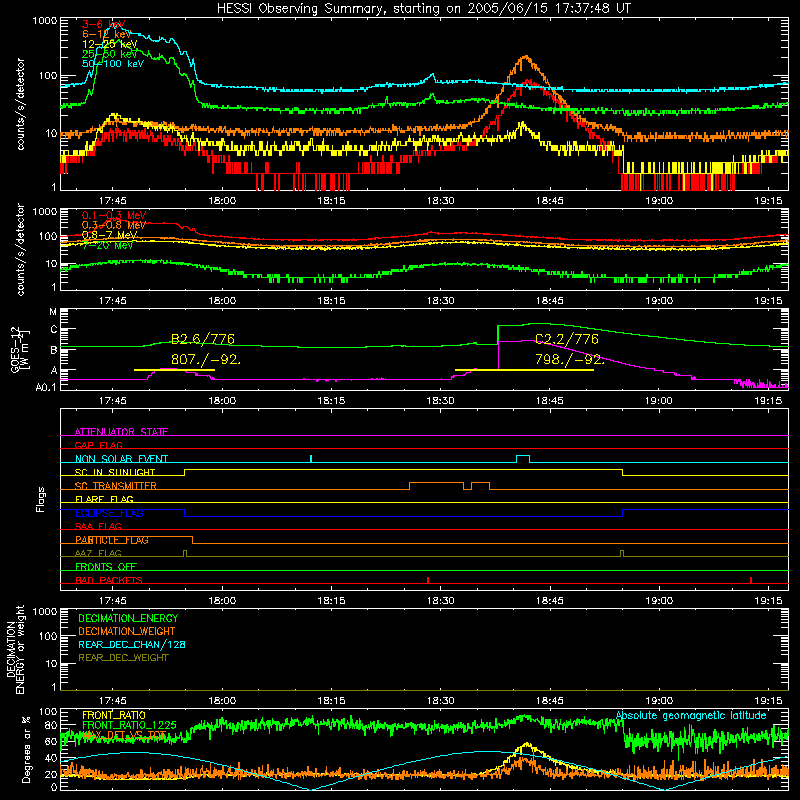The height and width of the screenshot is (800, 800).
Task: Click the first red BAD_PACKETS spike
Action: click(428, 580)
